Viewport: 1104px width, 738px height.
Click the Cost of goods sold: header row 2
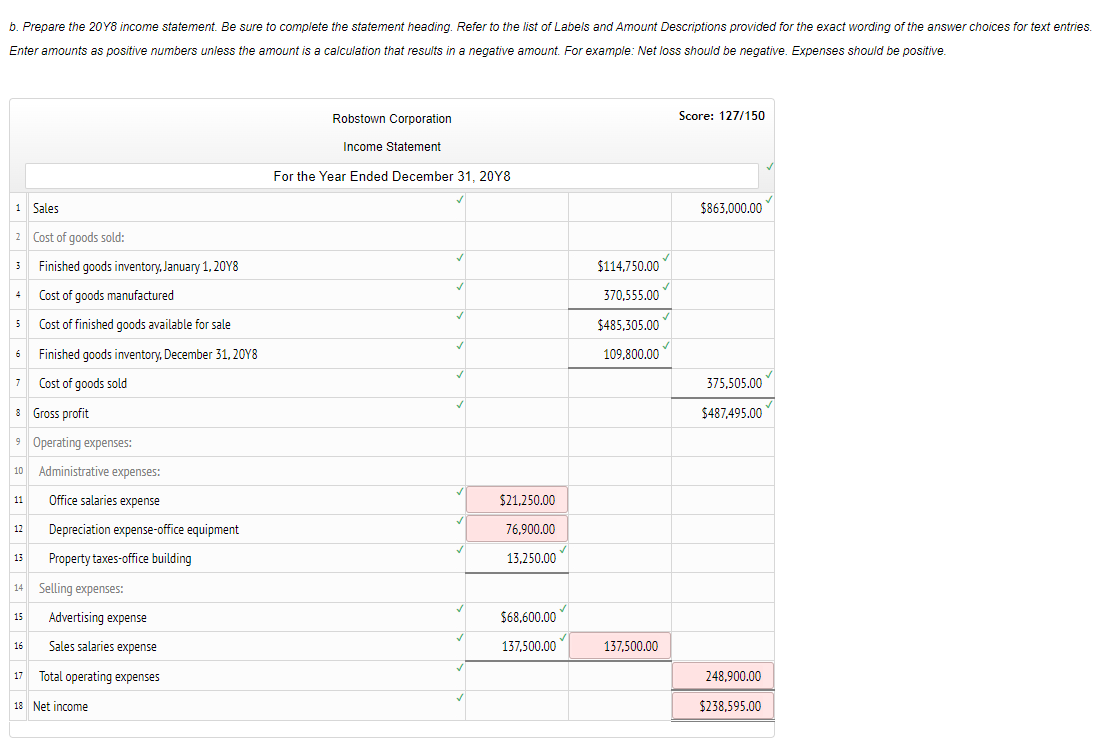point(79,237)
